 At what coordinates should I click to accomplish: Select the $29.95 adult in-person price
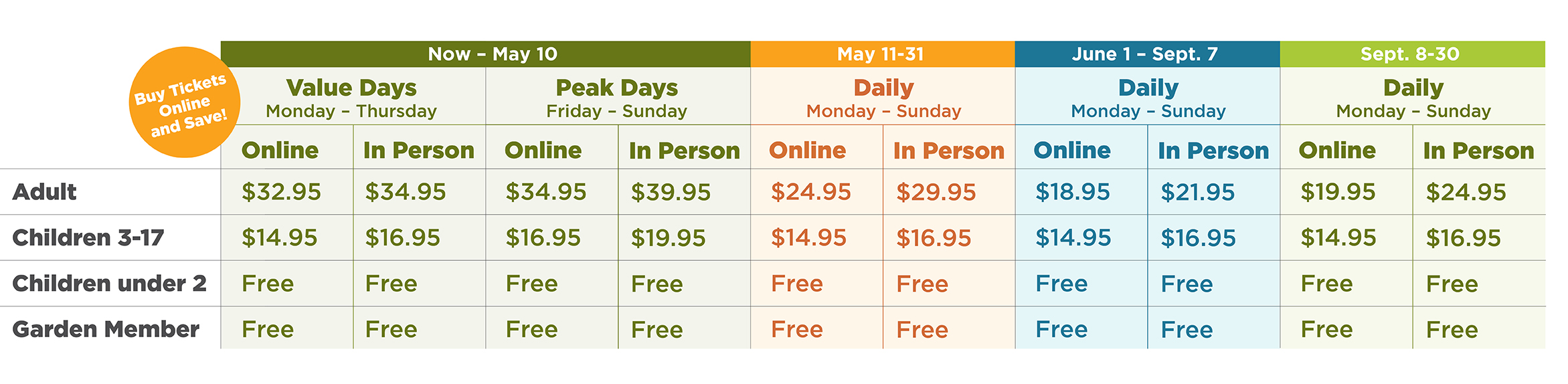pos(936,193)
